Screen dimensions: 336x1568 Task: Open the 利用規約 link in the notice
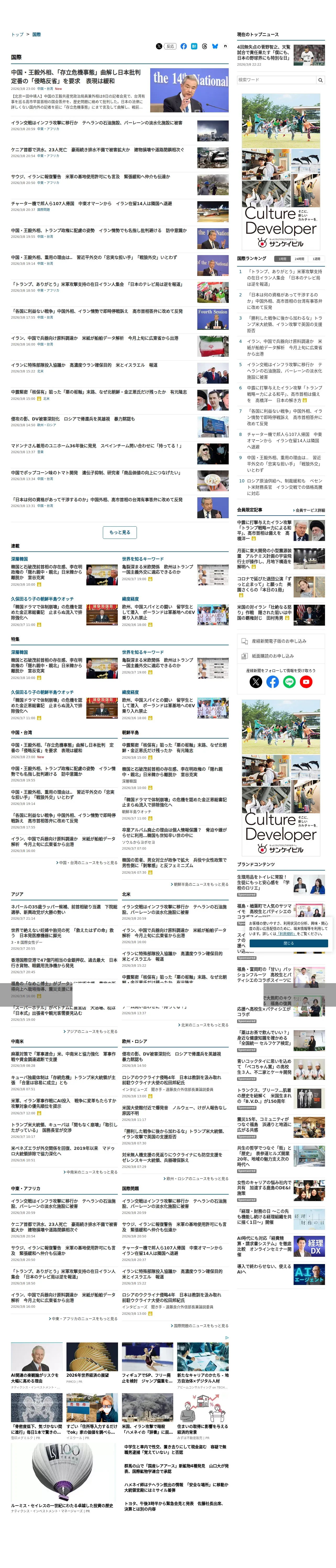pyautogui.click(x=287, y=934)
